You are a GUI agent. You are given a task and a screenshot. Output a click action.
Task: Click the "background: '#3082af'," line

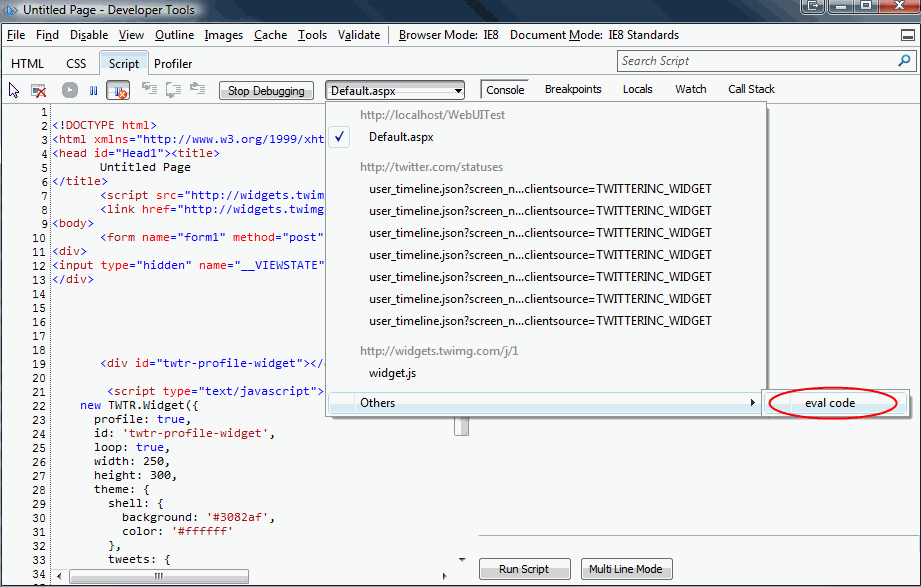point(199,518)
